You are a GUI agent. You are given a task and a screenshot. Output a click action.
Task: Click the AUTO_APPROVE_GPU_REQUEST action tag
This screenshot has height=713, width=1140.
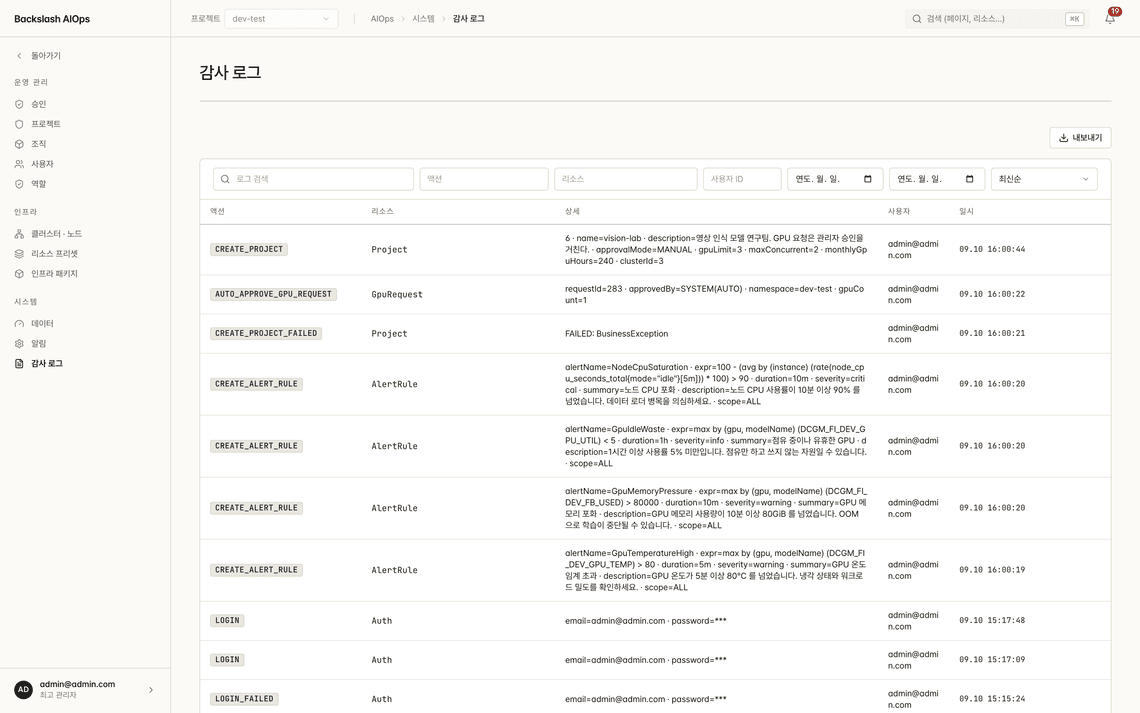[x=273, y=294]
